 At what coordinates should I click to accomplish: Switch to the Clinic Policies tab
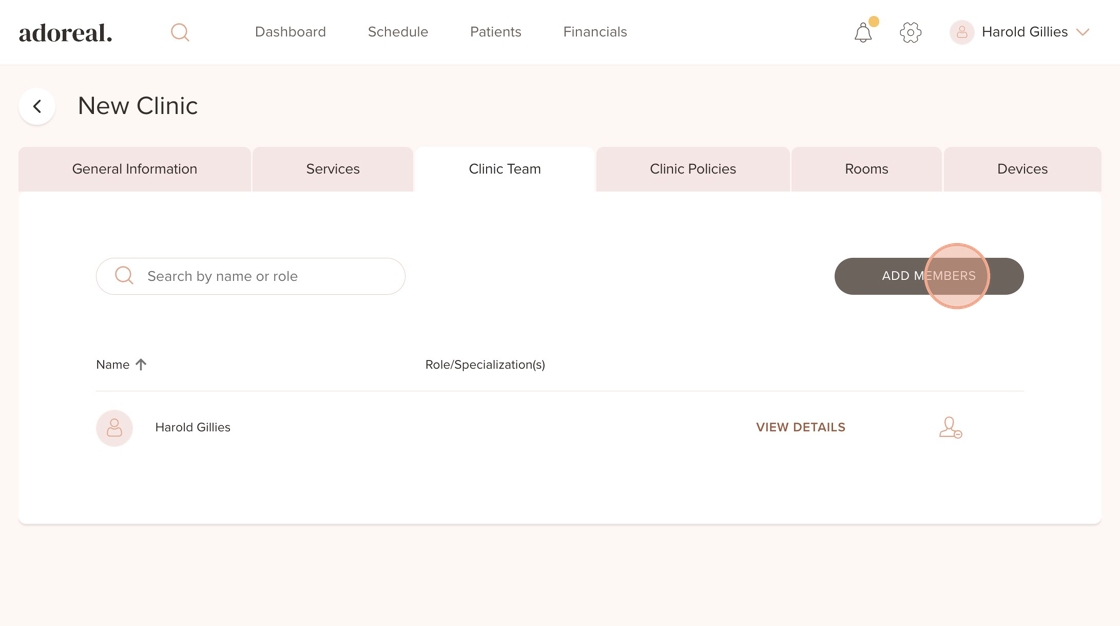tap(693, 169)
